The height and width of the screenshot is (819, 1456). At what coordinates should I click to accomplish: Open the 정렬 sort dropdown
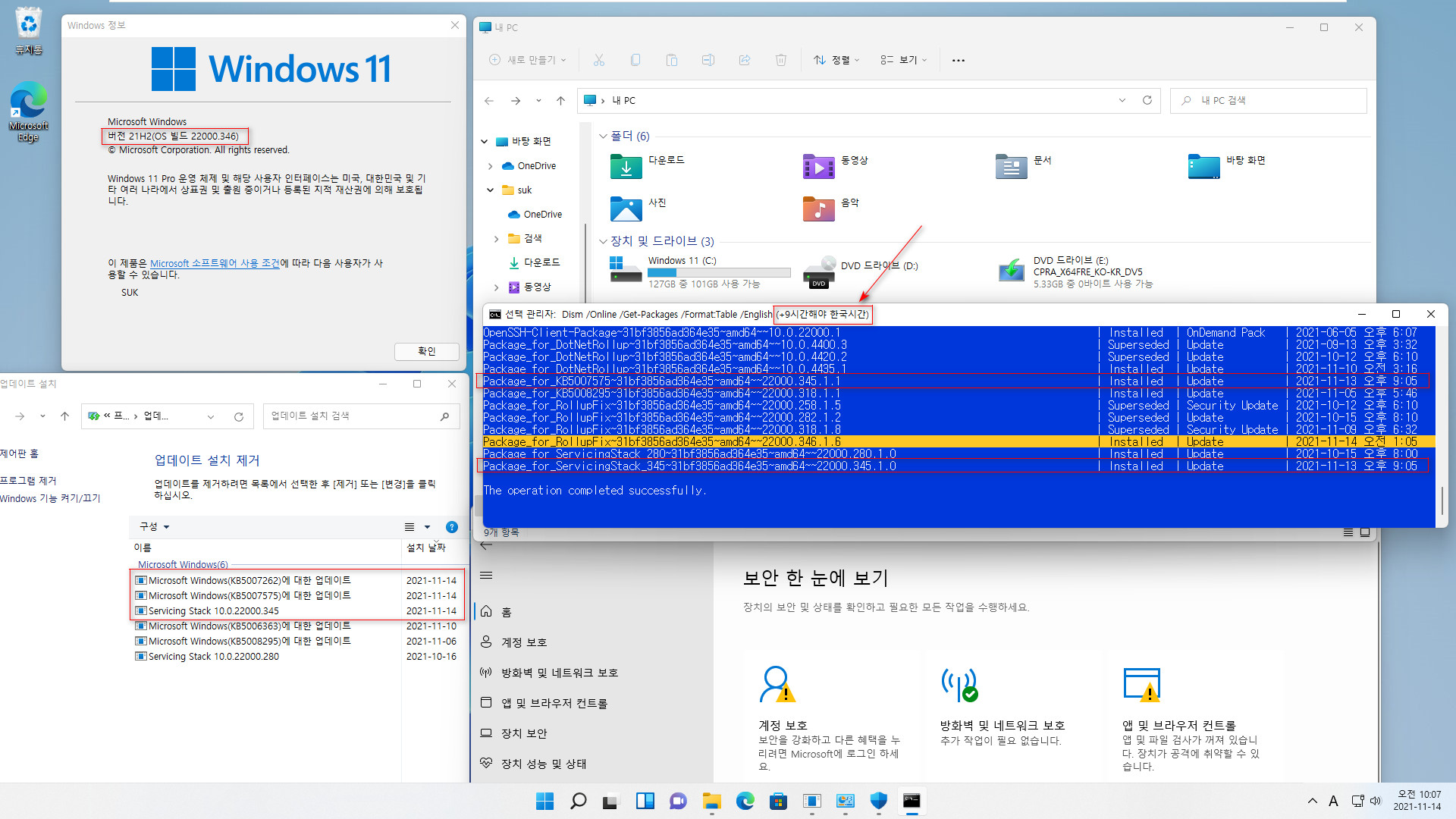pyautogui.click(x=836, y=60)
